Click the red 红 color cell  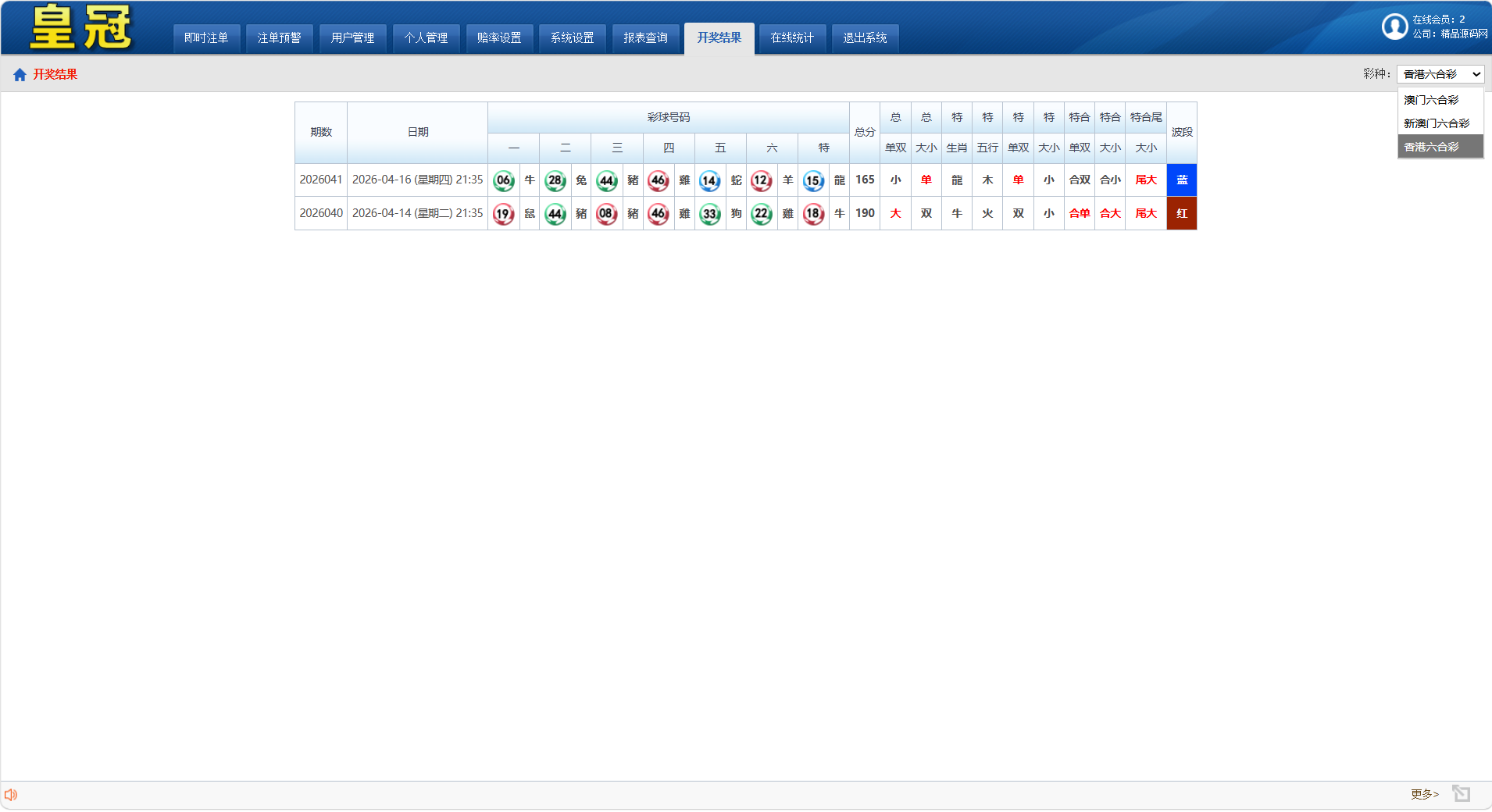[x=1181, y=214]
